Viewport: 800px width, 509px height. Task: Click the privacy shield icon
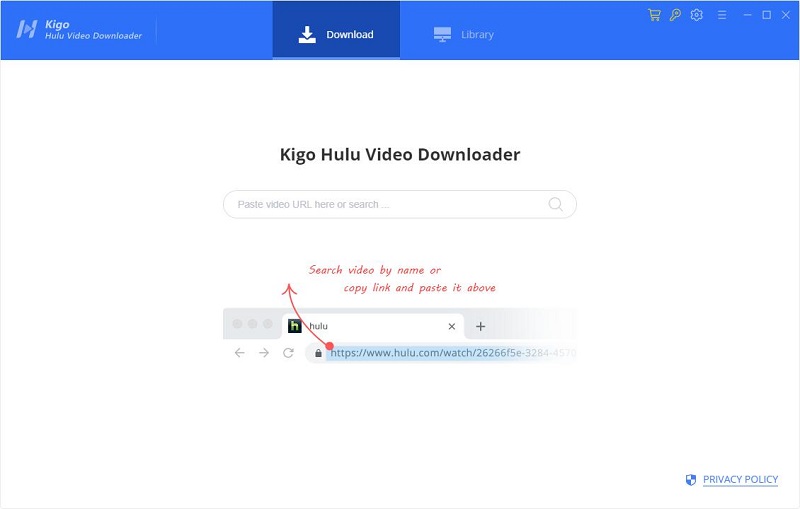click(x=690, y=479)
